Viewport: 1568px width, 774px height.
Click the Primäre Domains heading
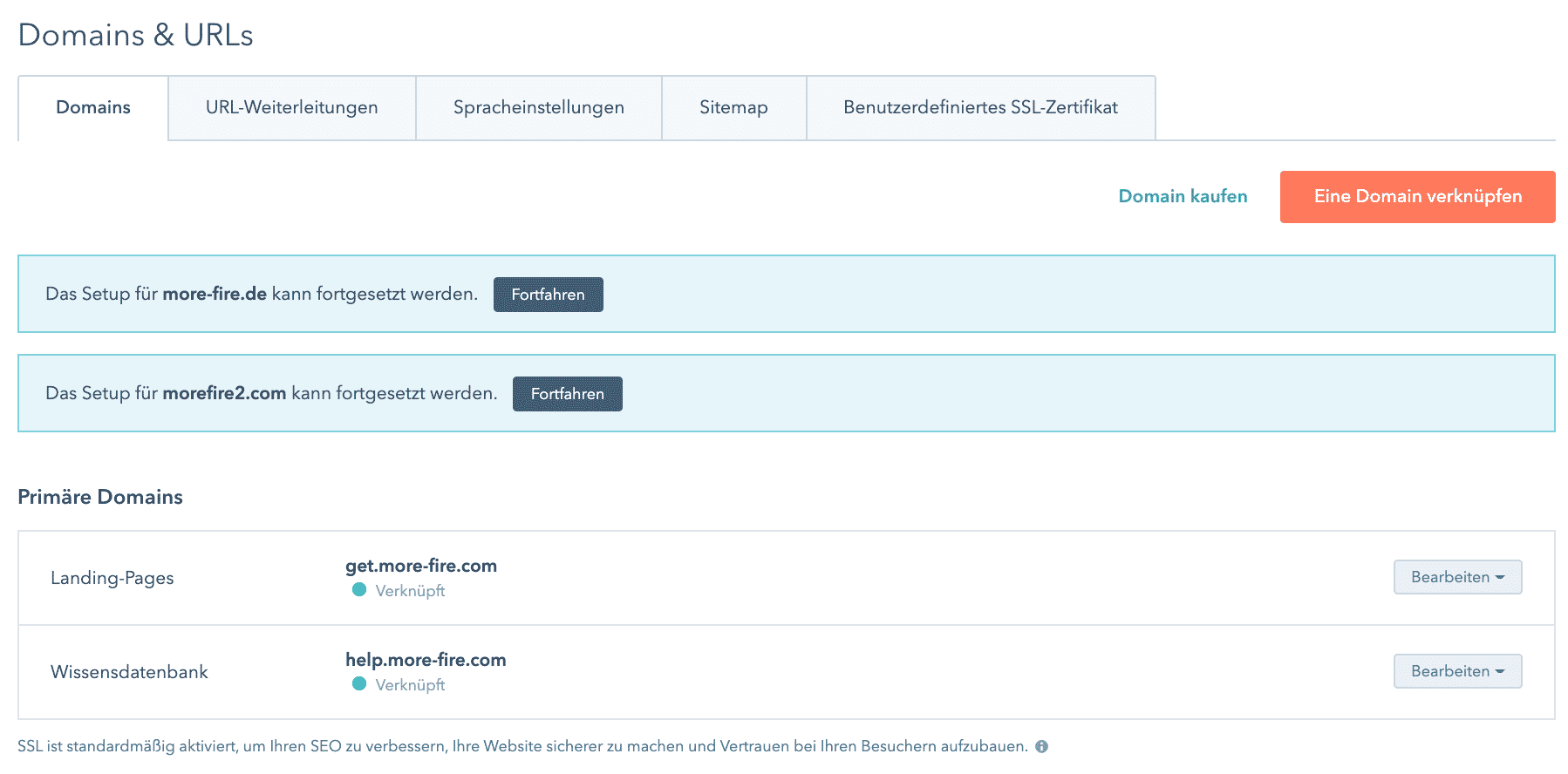(x=100, y=497)
